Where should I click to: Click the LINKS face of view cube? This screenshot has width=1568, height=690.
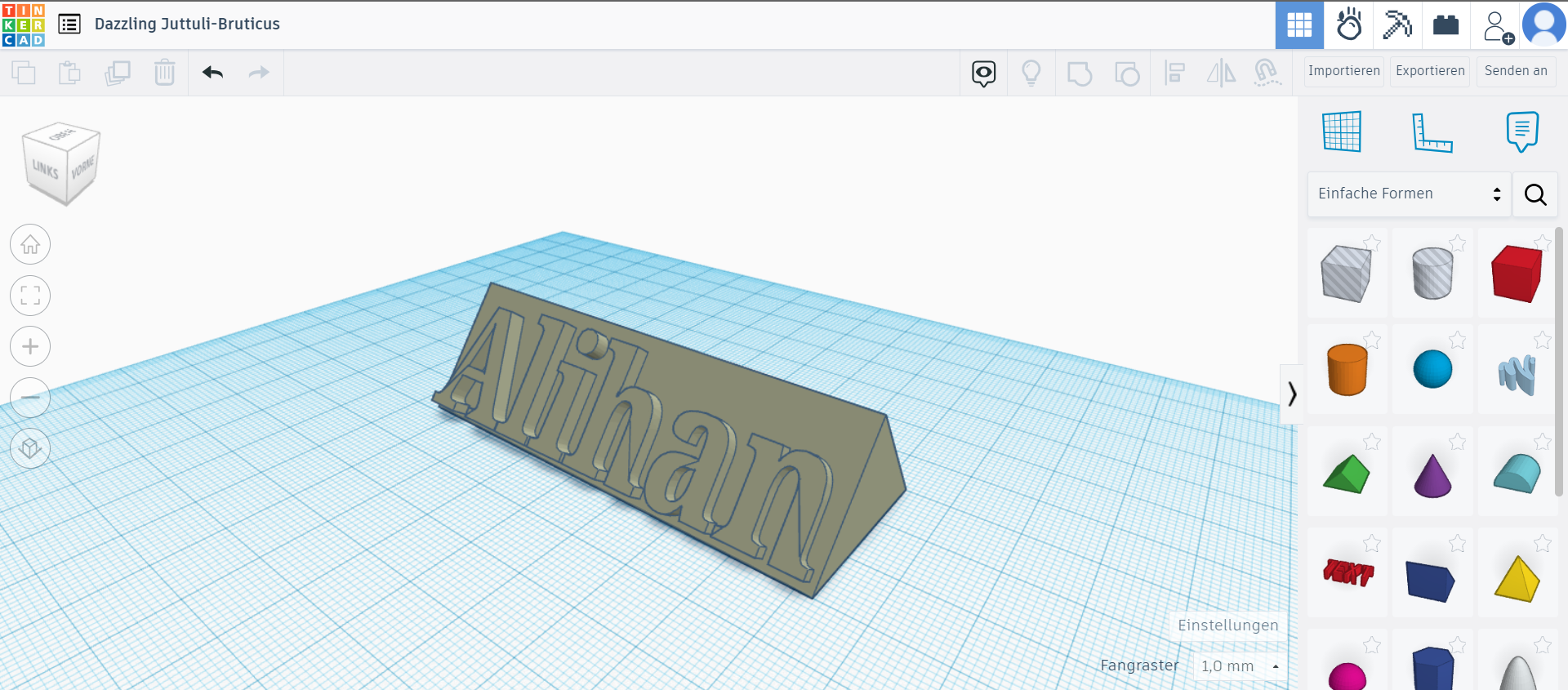(x=45, y=170)
